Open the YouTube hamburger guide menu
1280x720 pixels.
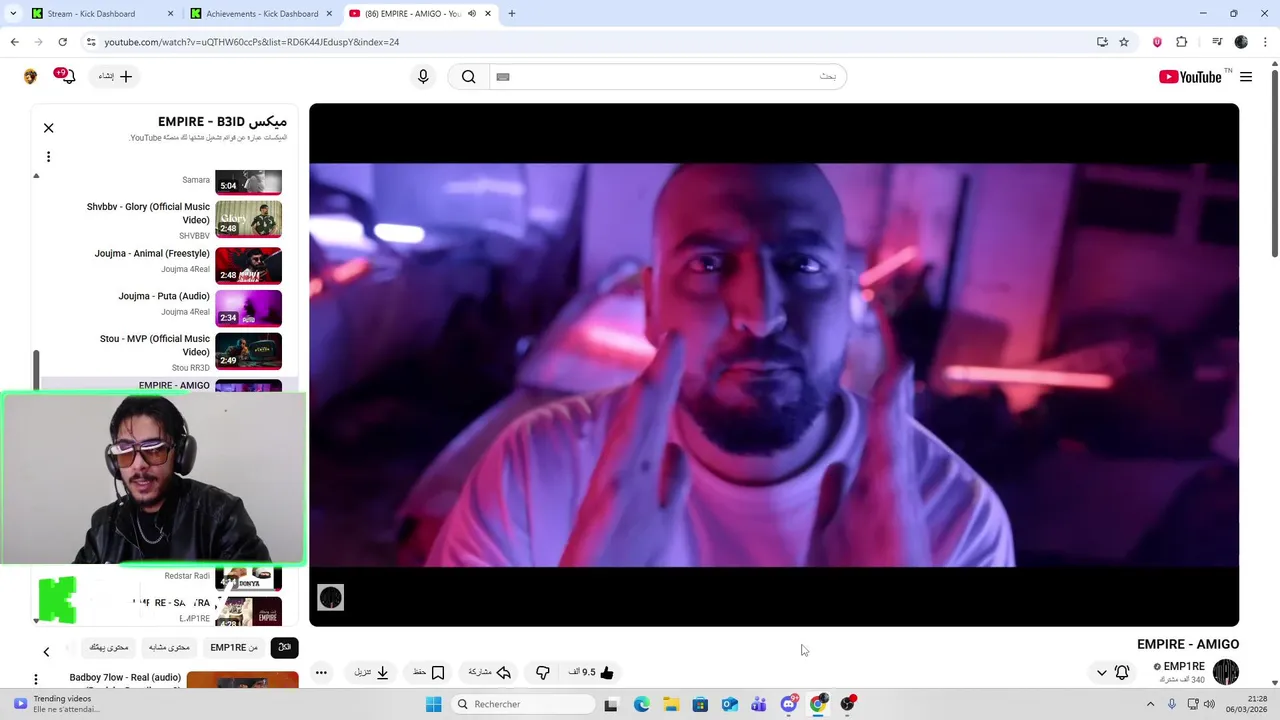tap(1246, 77)
